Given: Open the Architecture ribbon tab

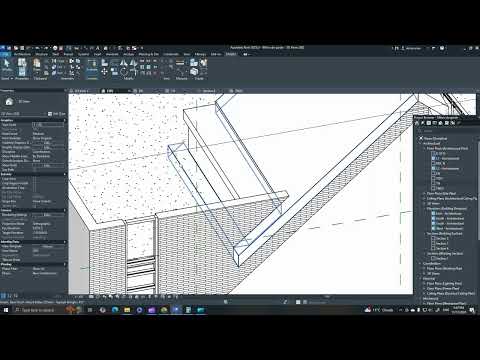Looking at the screenshot, I should click(22, 54).
